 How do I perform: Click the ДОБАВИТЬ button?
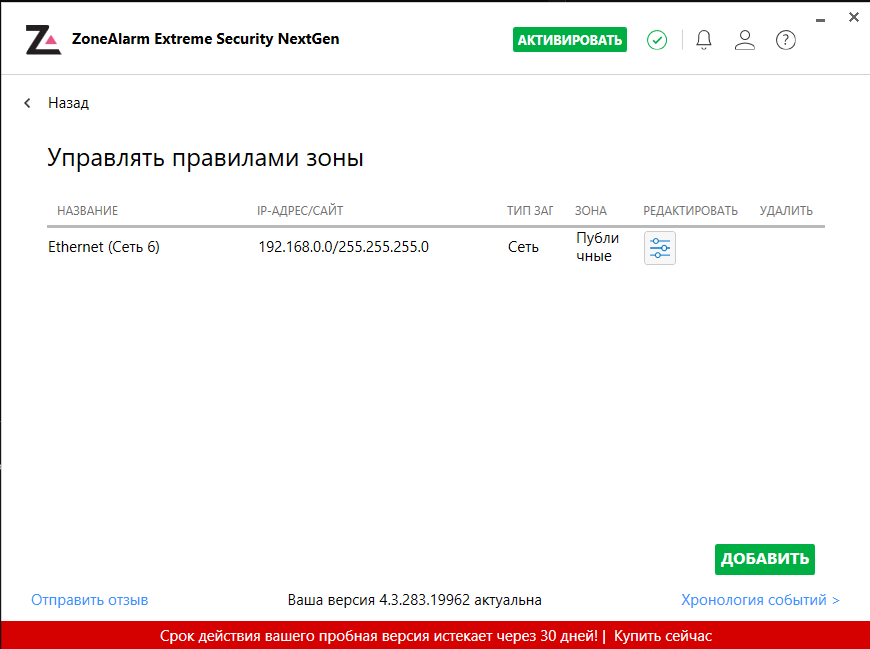coord(765,559)
